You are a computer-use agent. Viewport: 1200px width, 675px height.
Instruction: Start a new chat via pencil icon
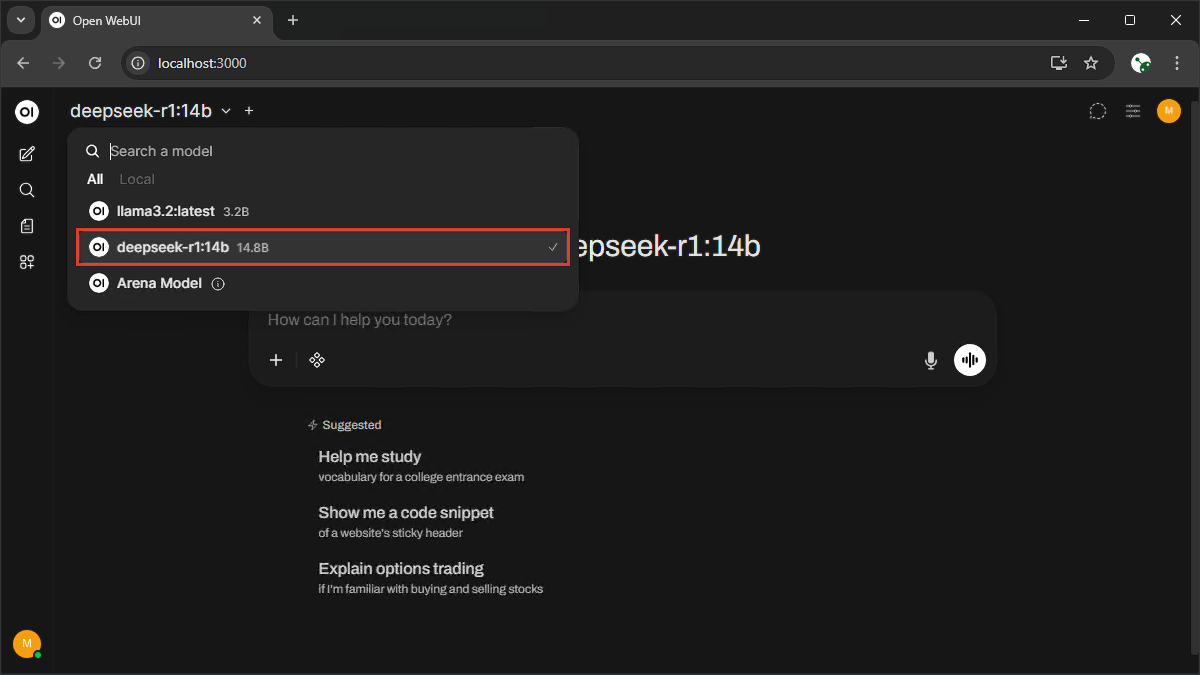point(27,154)
